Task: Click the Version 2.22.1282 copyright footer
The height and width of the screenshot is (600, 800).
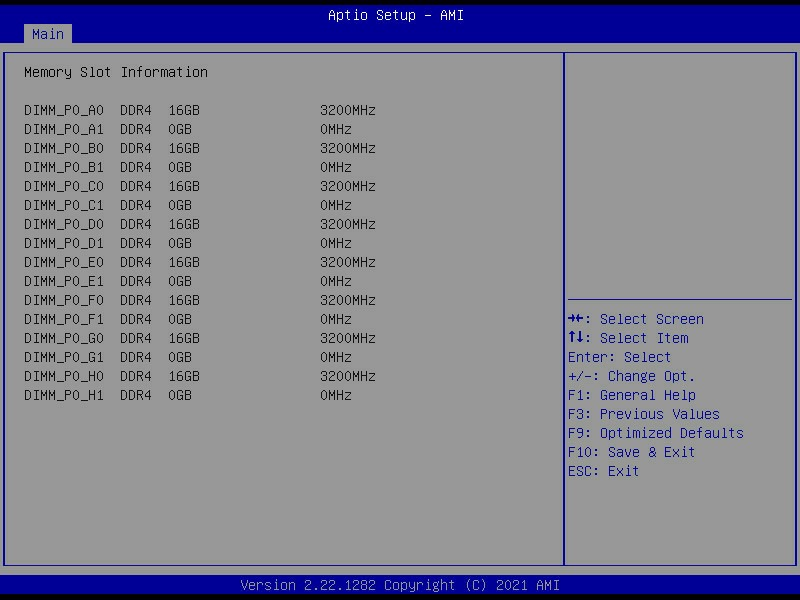Action: click(x=400, y=585)
